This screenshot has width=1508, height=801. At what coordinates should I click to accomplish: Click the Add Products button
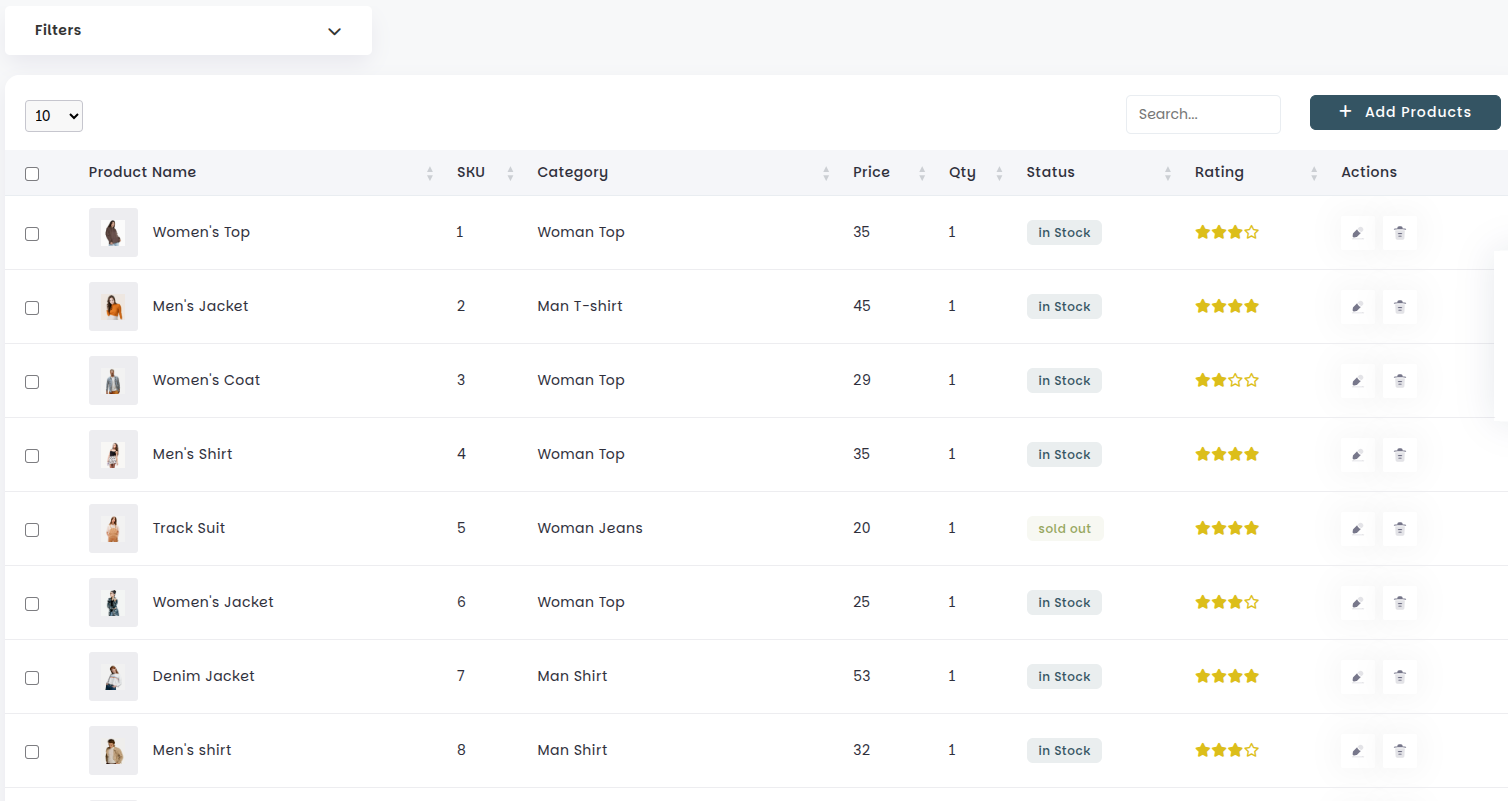1405,112
